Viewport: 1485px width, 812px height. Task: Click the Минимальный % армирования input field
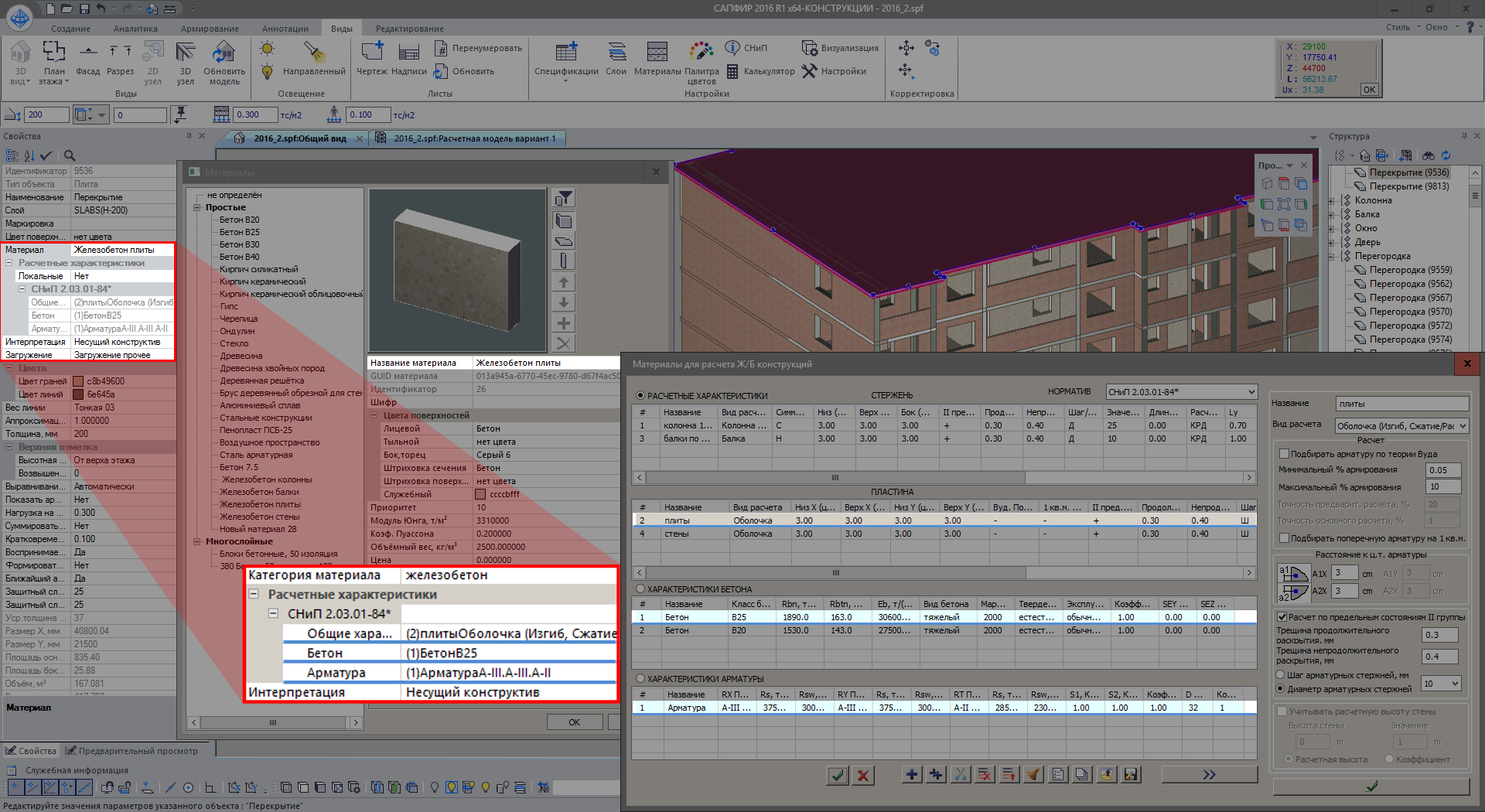click(x=1442, y=470)
